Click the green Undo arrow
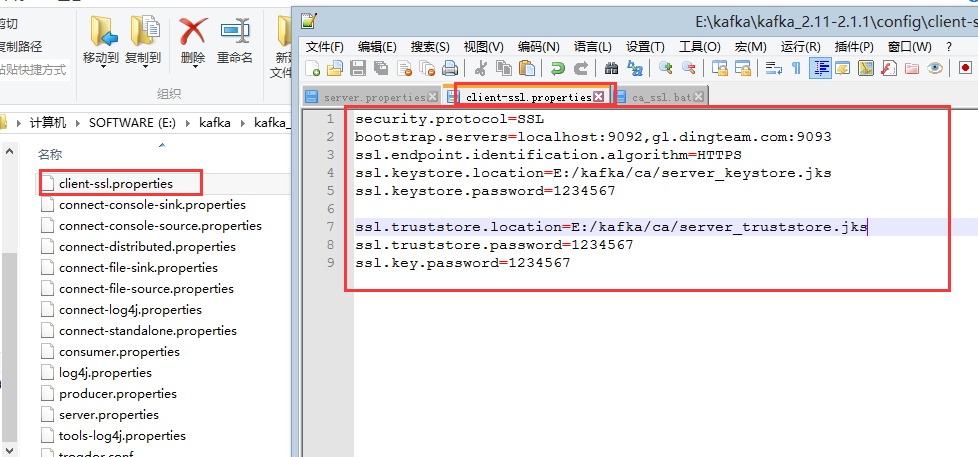The width and height of the screenshot is (978, 457). [558, 69]
